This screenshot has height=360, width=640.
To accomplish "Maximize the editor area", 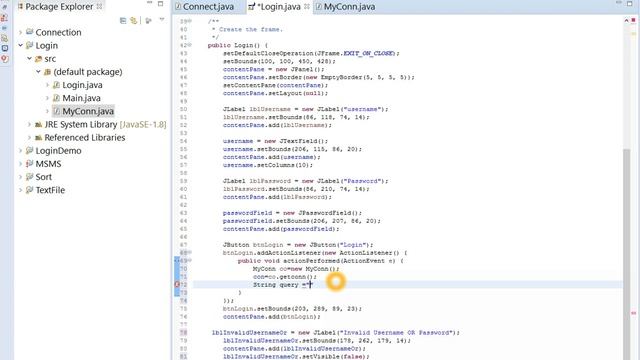I will pos(629,4).
